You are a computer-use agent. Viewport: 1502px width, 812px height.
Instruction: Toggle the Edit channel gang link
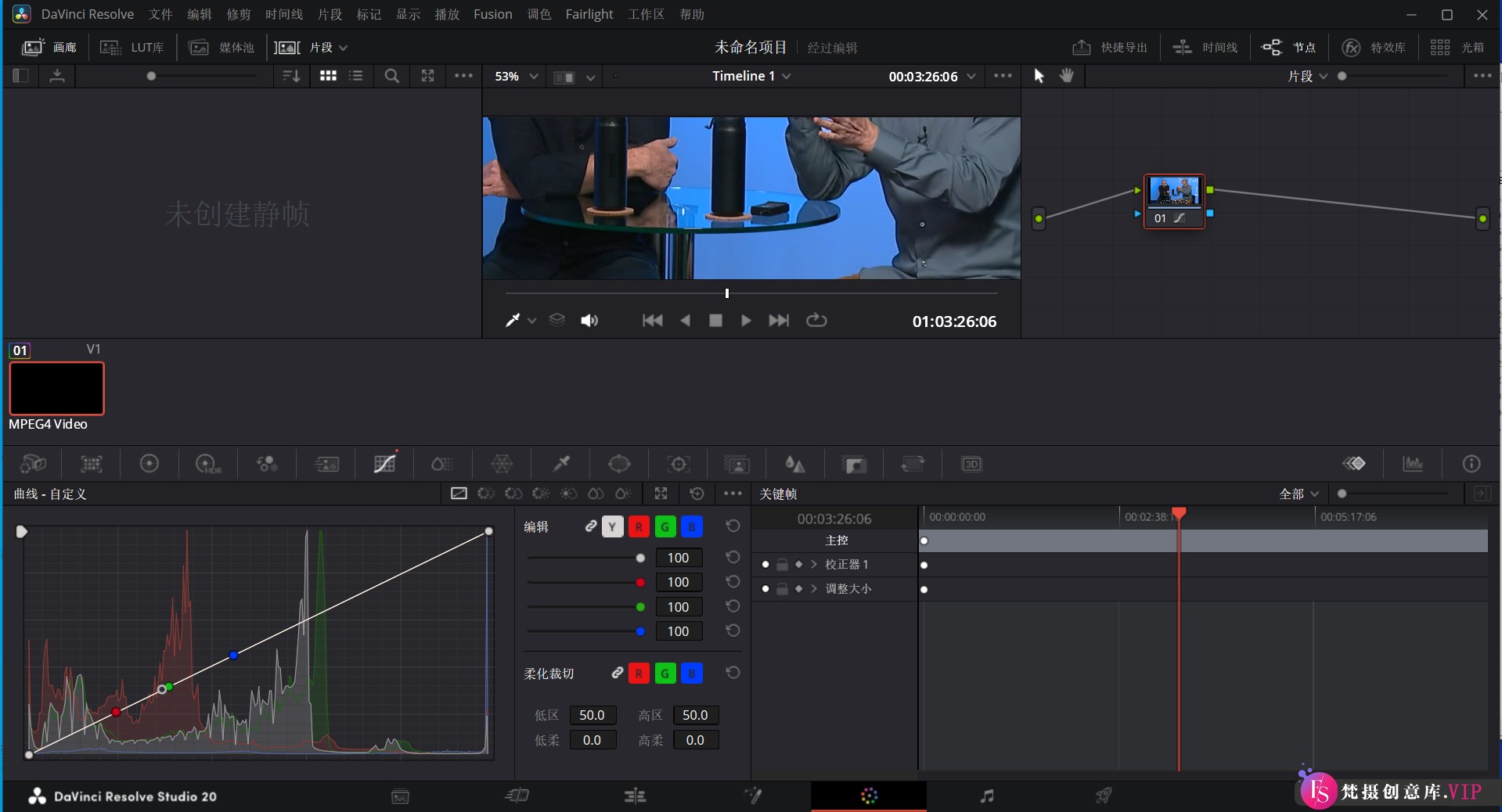[591, 526]
